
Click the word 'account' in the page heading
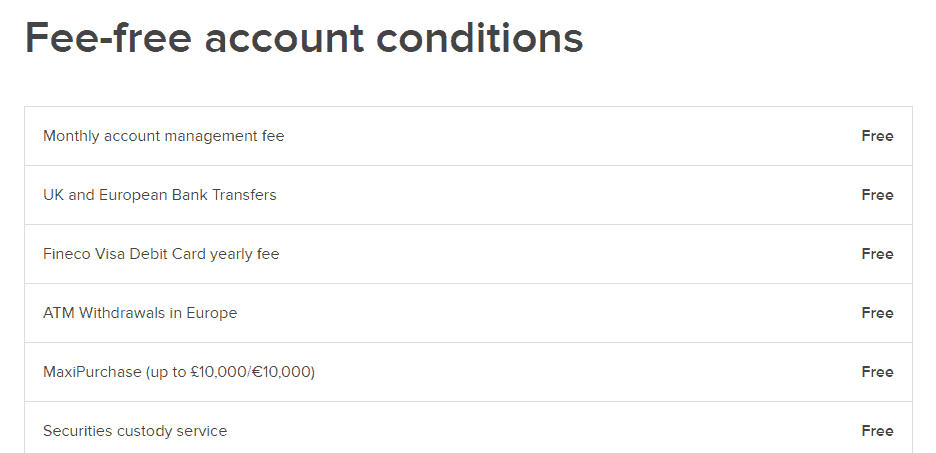(284, 39)
